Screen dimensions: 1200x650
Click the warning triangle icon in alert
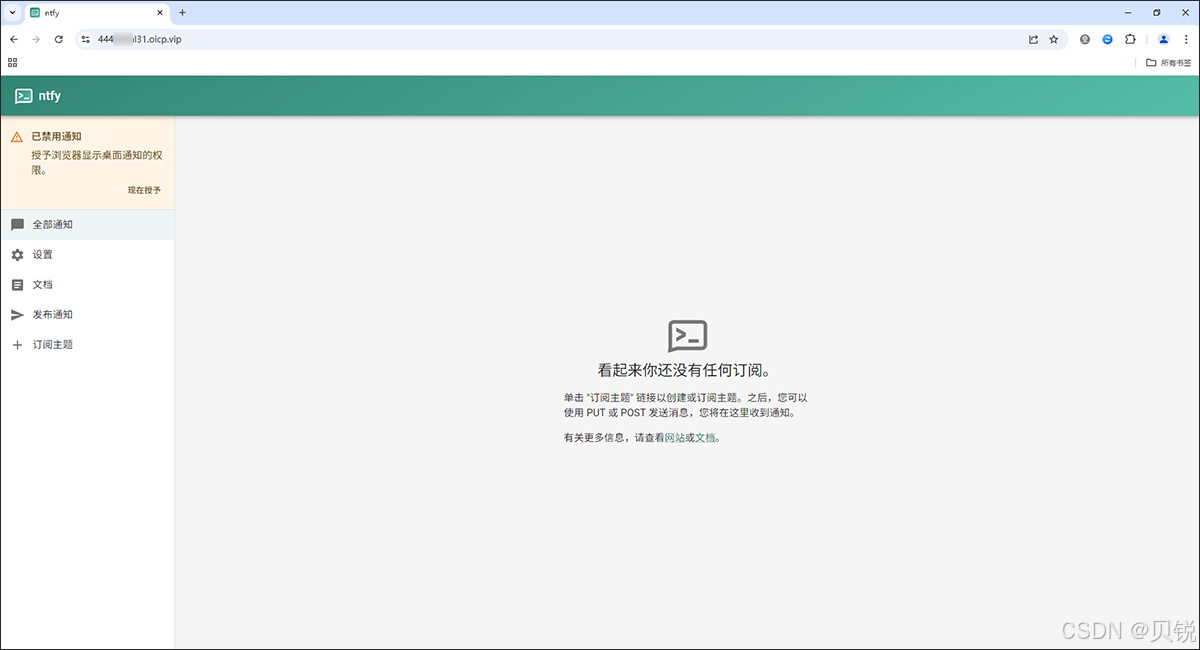click(x=17, y=137)
